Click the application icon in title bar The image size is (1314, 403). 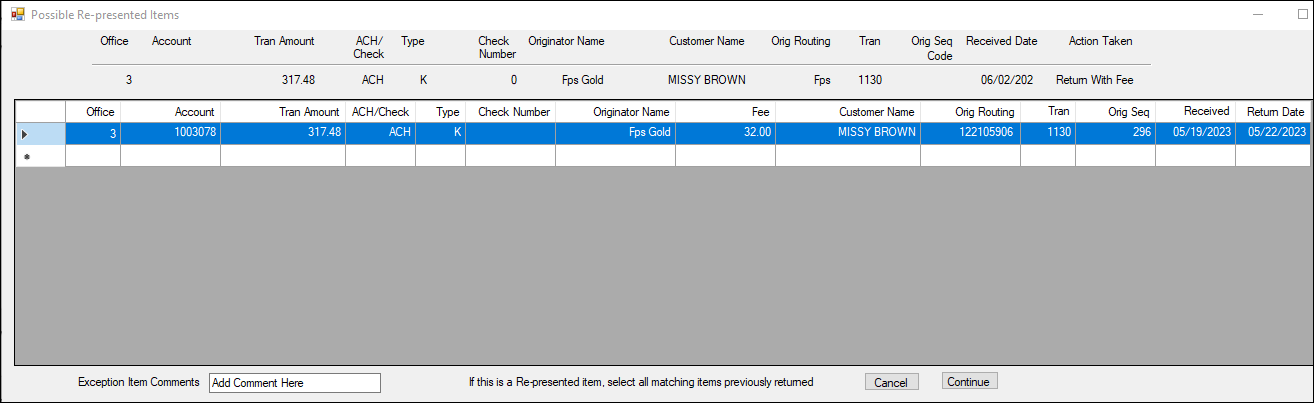pos(17,15)
